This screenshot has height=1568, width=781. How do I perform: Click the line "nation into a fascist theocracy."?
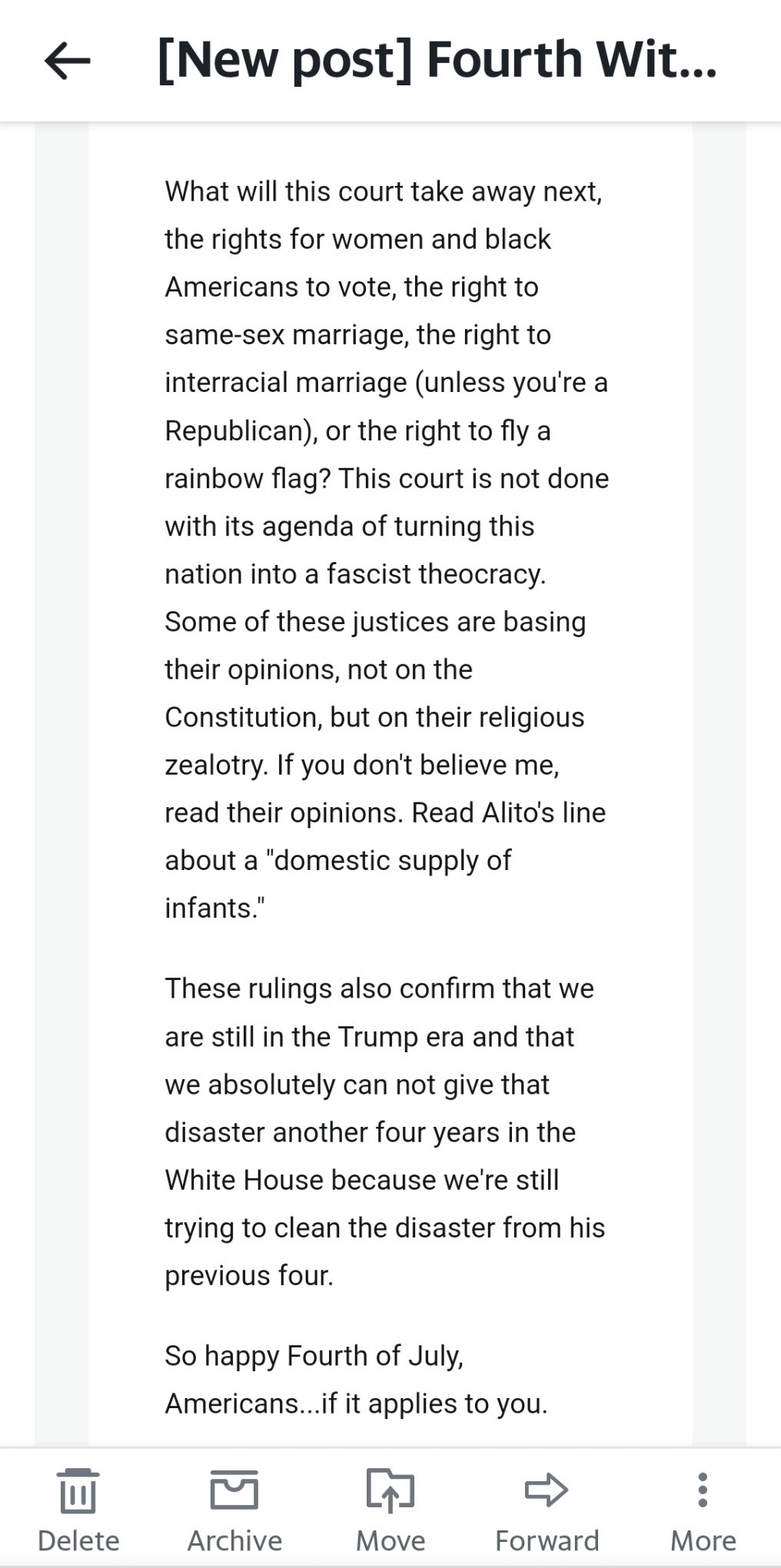pos(355,574)
